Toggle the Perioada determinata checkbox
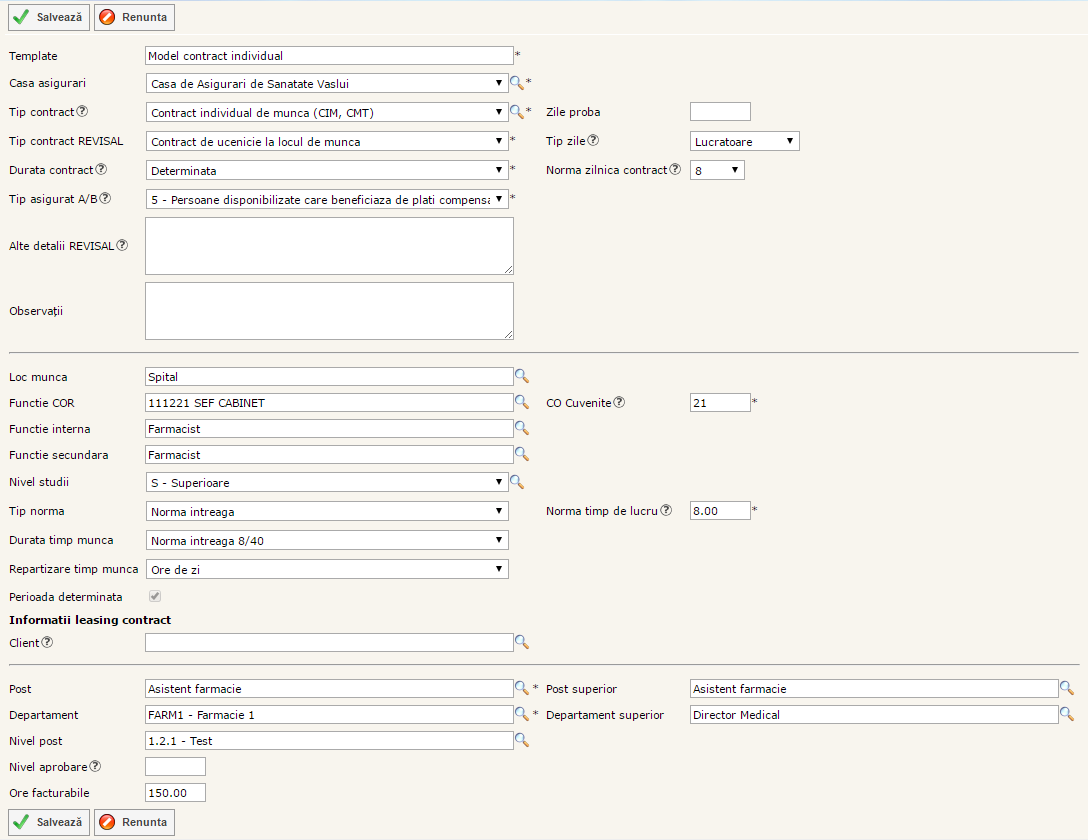The image size is (1088, 840). [154, 597]
